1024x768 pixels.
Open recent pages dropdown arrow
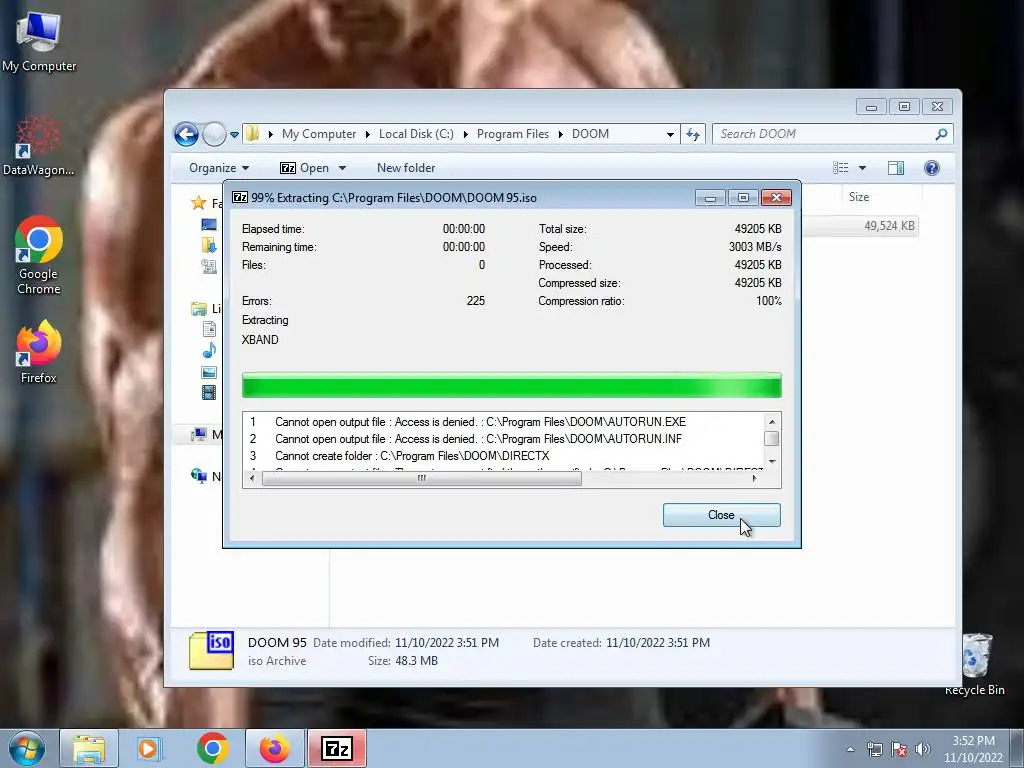coord(234,135)
